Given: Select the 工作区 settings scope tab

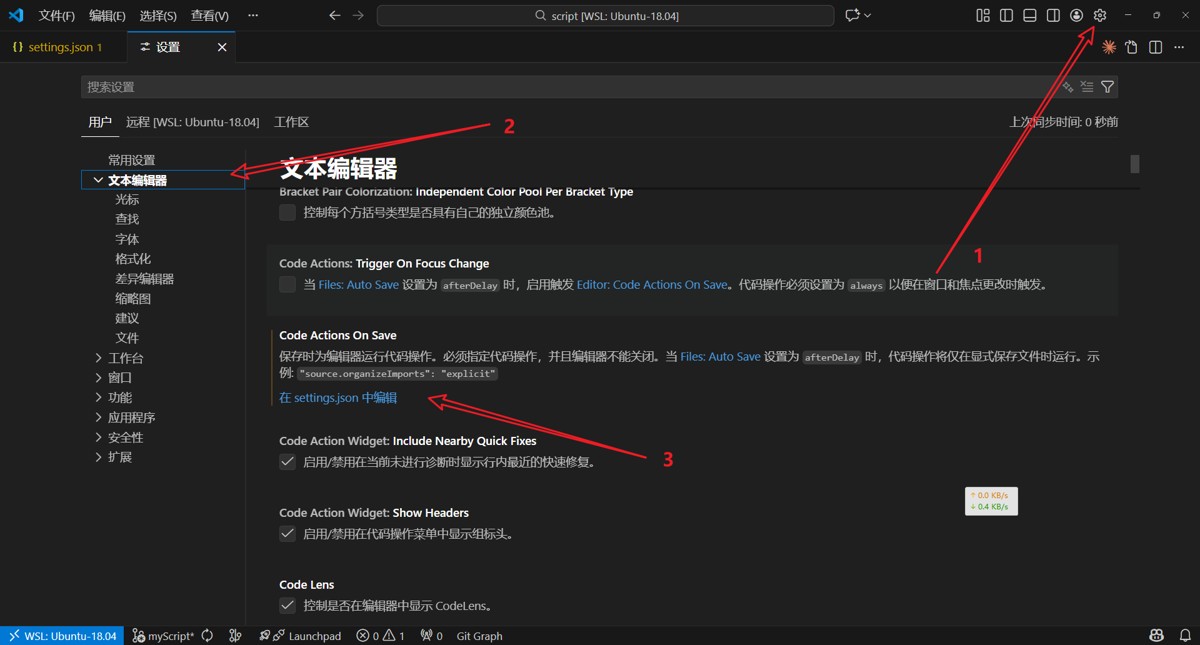Looking at the screenshot, I should [x=292, y=122].
